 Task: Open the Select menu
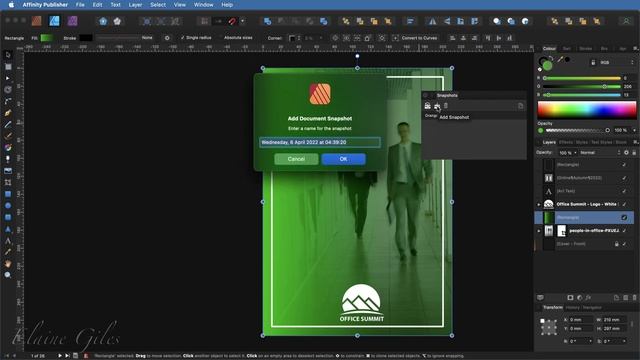coord(158,5)
